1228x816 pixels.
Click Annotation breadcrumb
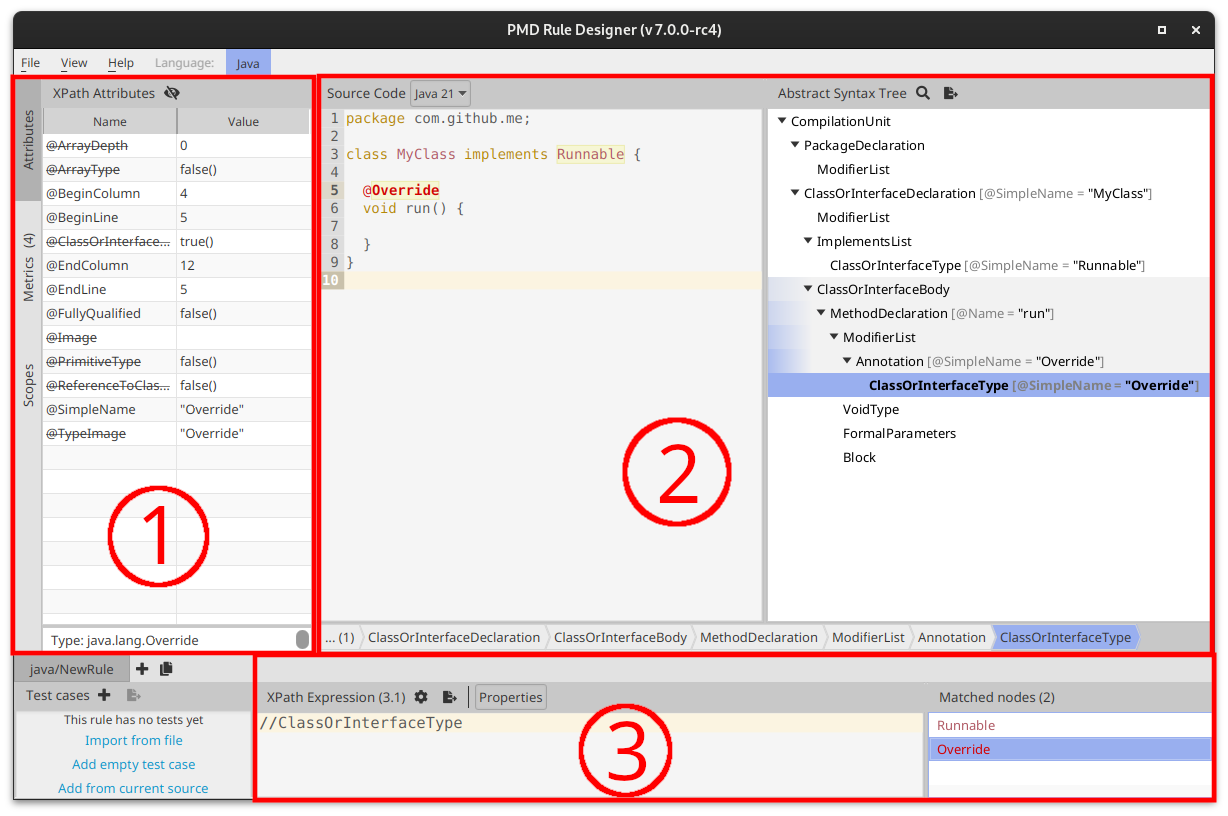(x=951, y=637)
